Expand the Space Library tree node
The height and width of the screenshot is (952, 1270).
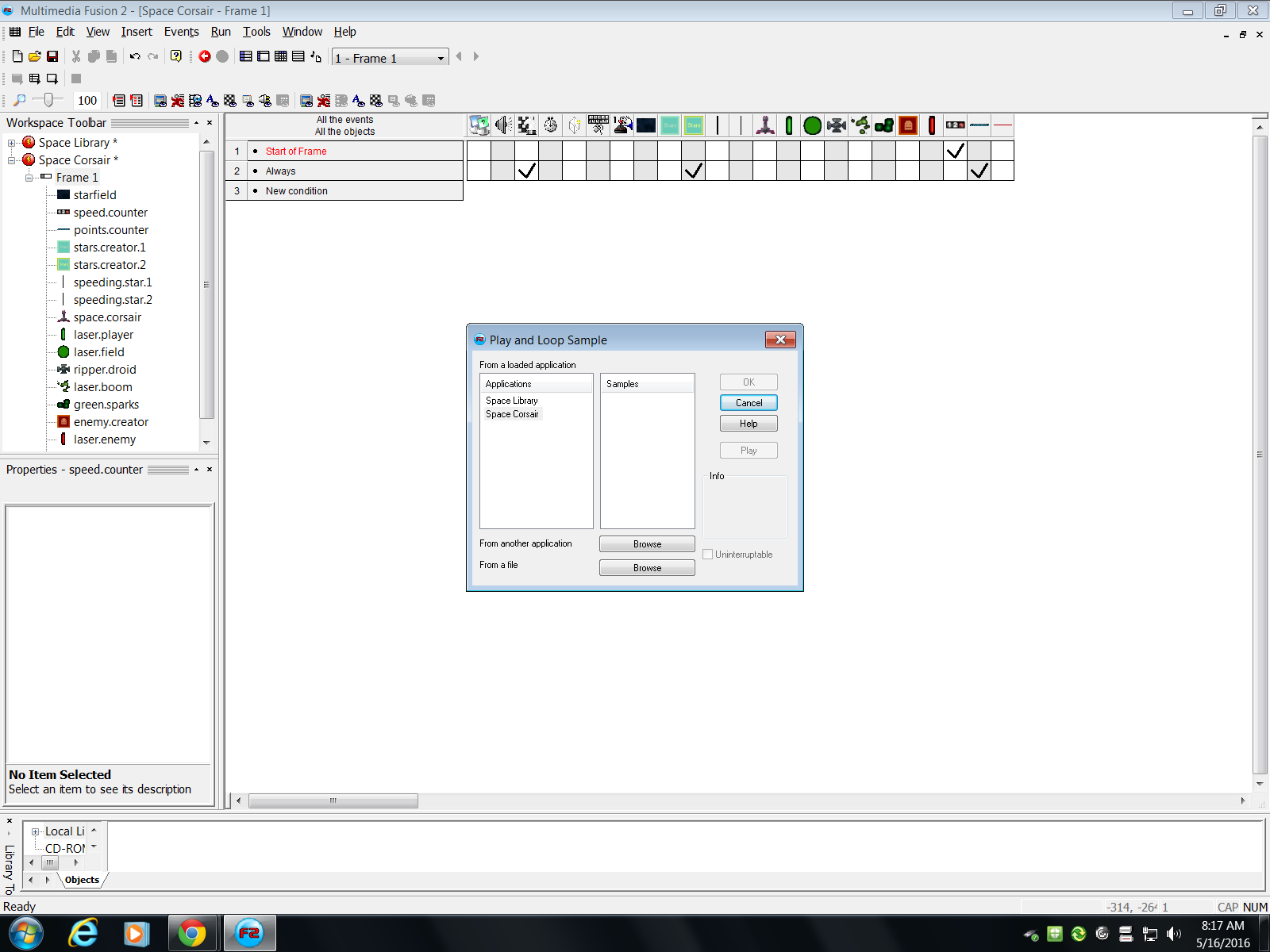[x=12, y=143]
